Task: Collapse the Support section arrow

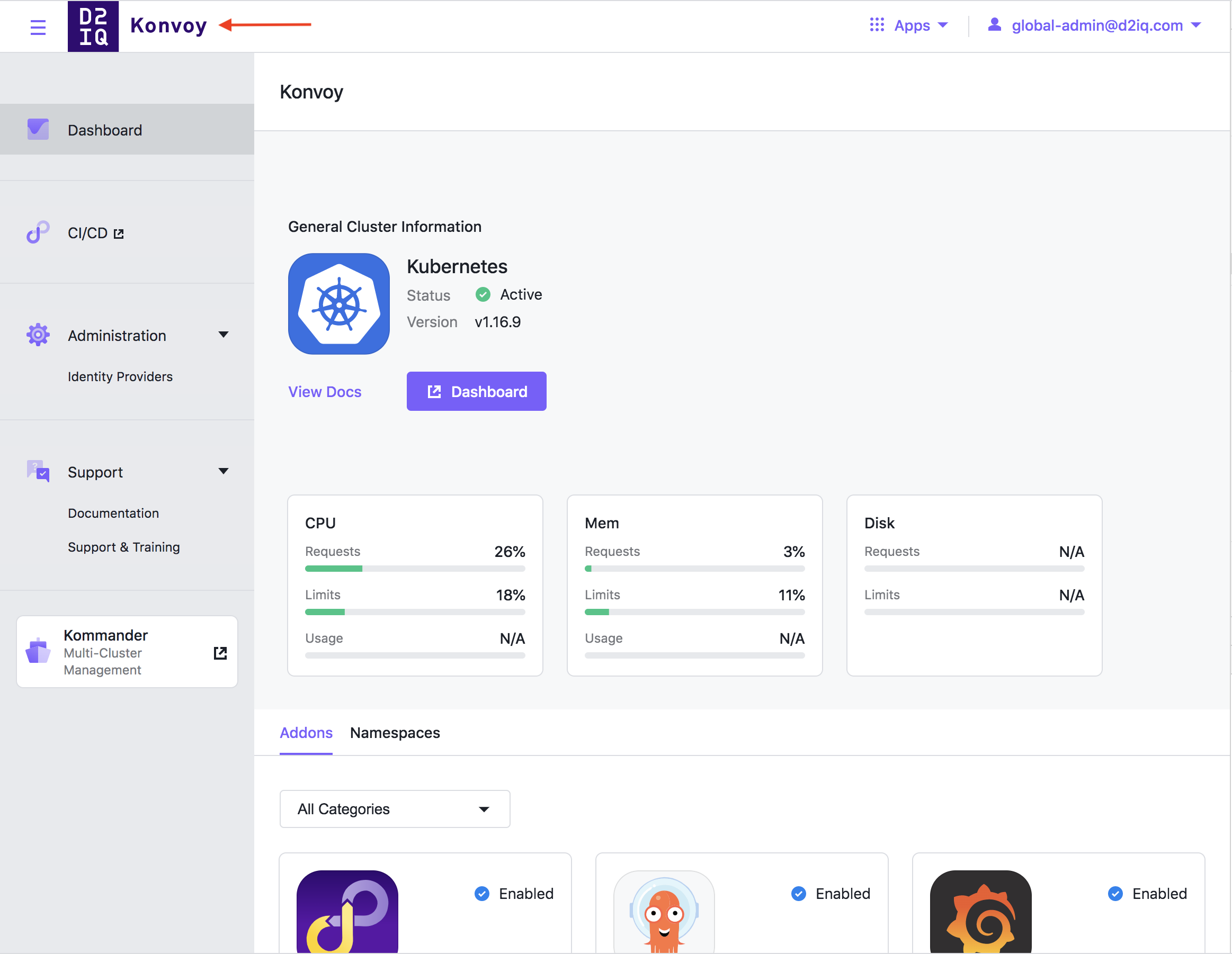Action: pyautogui.click(x=224, y=471)
